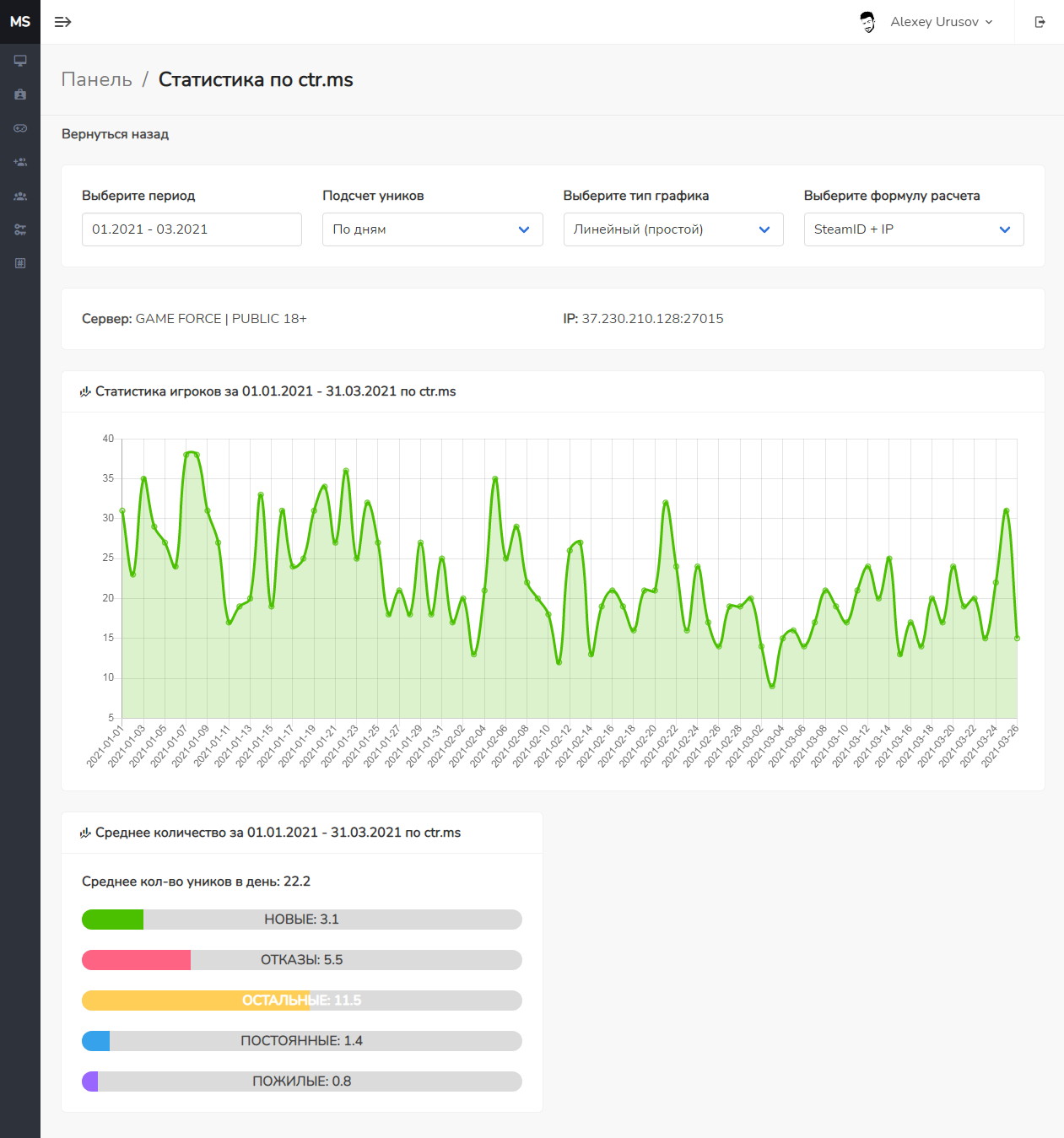Select the gamepad icon in sidebar
Viewport: 1064px width, 1138px height.
[x=20, y=128]
